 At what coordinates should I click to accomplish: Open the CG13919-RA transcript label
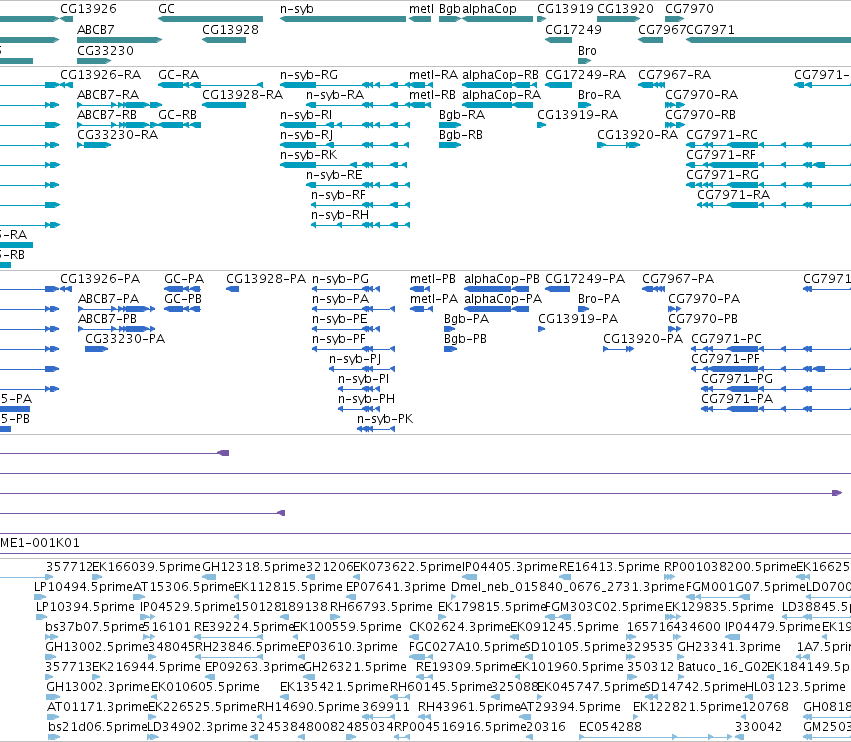click(x=577, y=115)
